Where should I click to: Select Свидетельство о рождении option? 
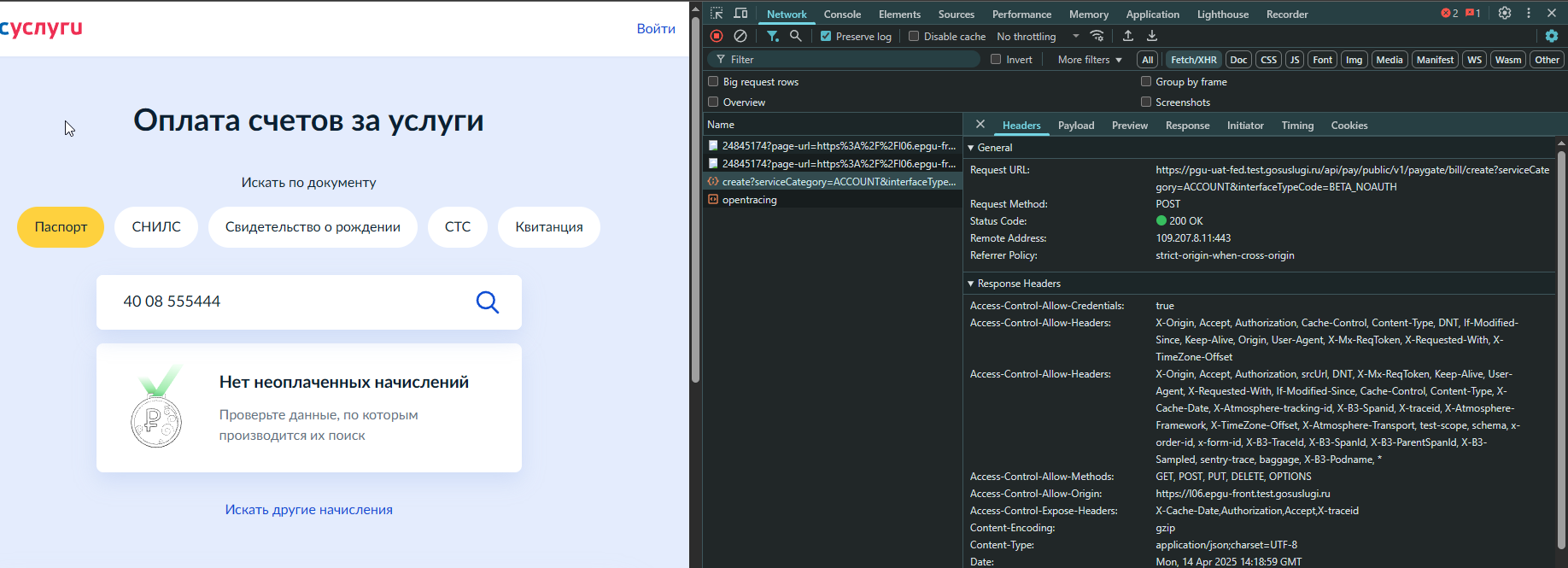pos(313,227)
